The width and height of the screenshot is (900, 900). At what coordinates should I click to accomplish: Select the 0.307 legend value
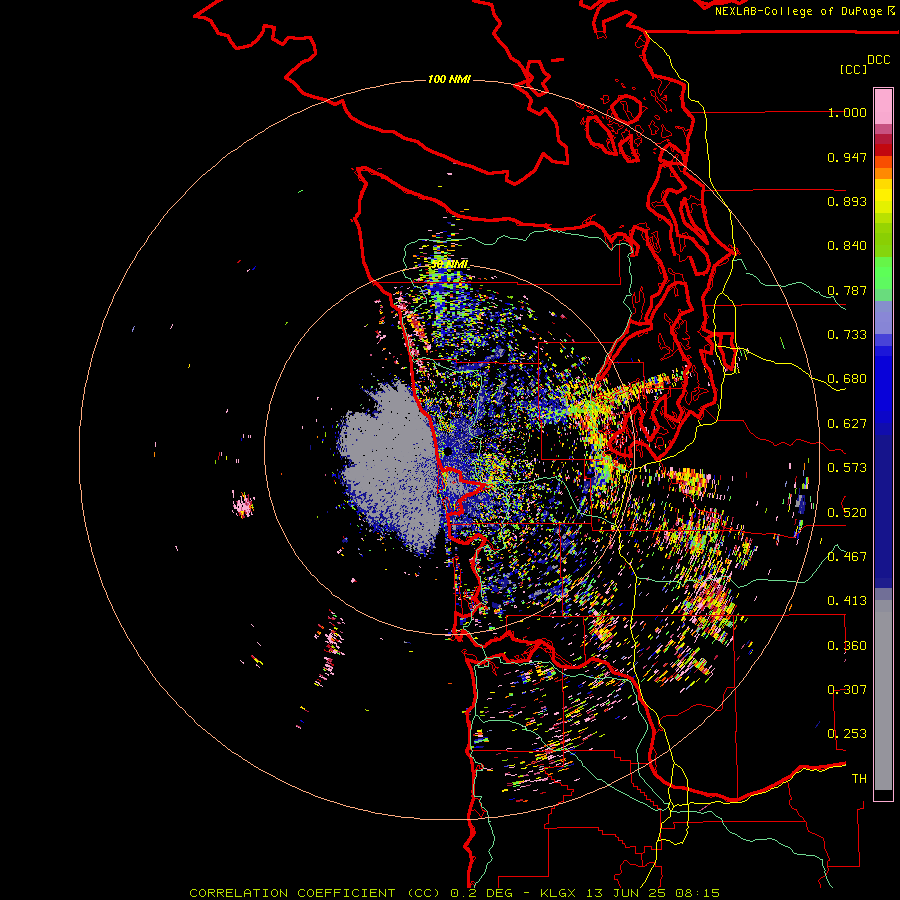847,690
